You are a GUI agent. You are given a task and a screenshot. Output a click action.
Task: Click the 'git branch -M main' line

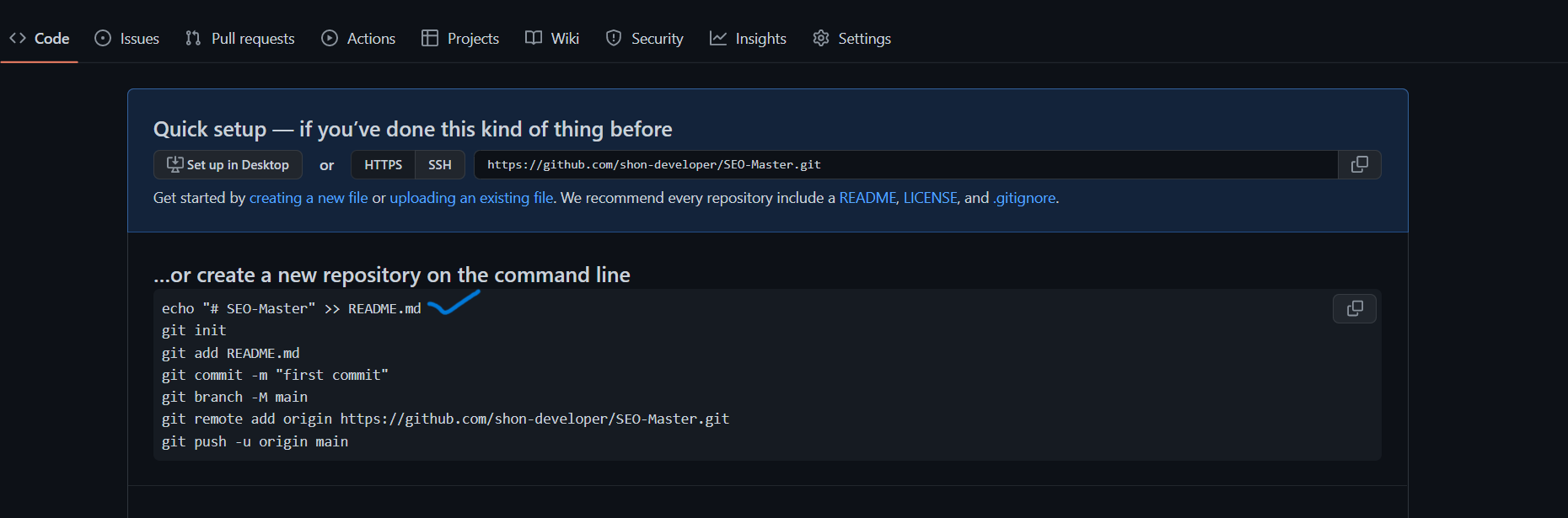click(x=234, y=398)
